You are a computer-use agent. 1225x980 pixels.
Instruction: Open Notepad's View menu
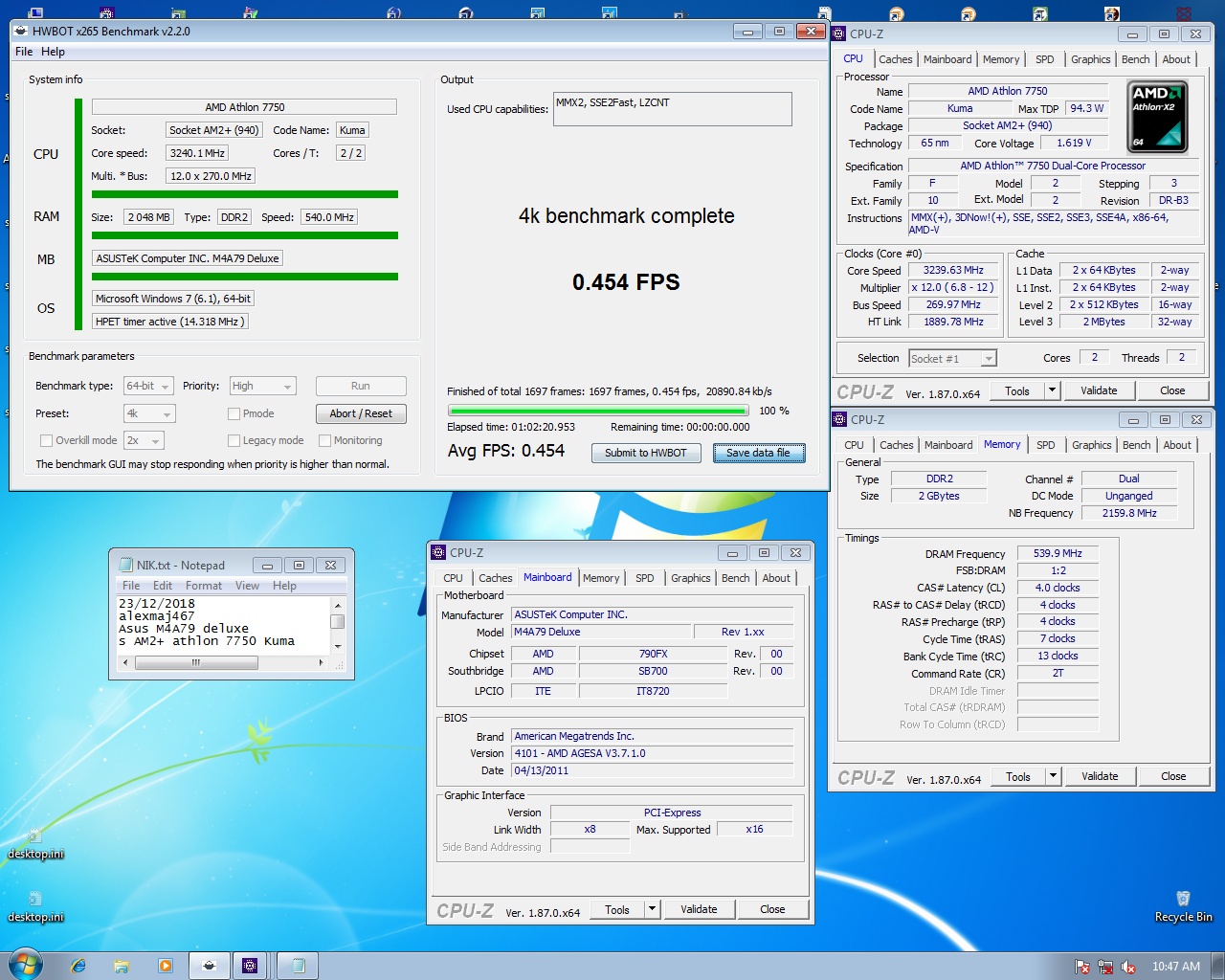tap(247, 586)
